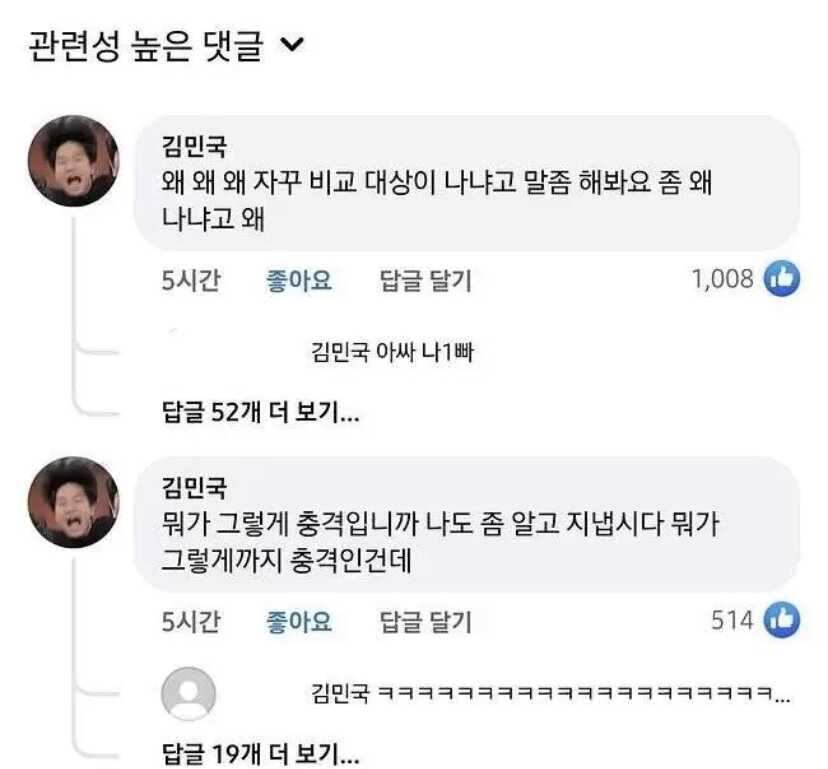
Task: Like the second comment via 좋아요
Action: (x=299, y=622)
